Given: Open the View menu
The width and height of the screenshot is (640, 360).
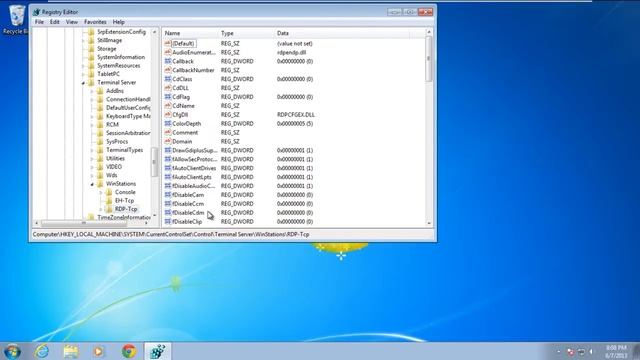Looking at the screenshot, I should (x=72, y=22).
